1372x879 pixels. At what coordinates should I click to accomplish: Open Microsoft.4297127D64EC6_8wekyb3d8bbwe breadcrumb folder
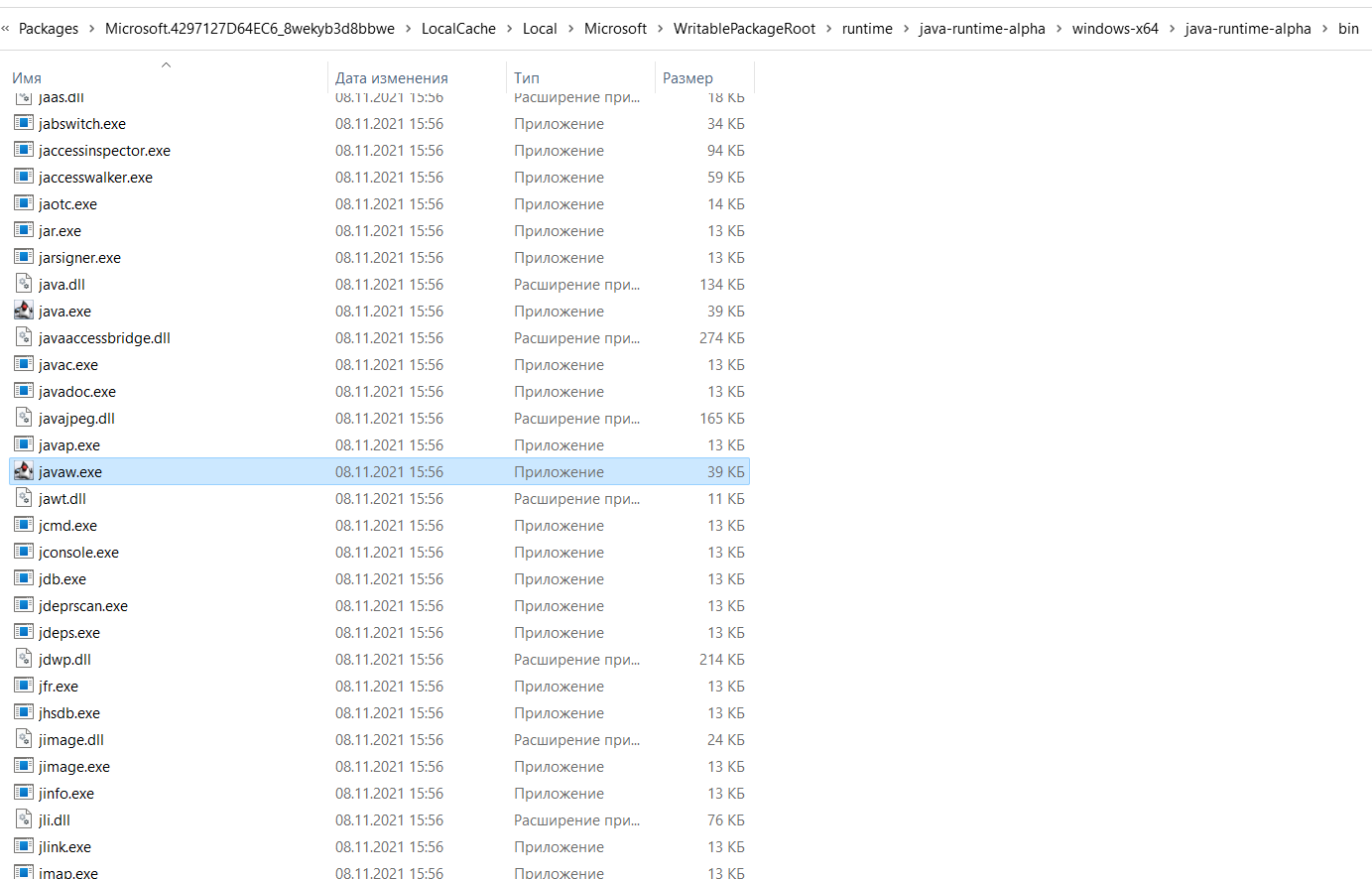(x=250, y=29)
